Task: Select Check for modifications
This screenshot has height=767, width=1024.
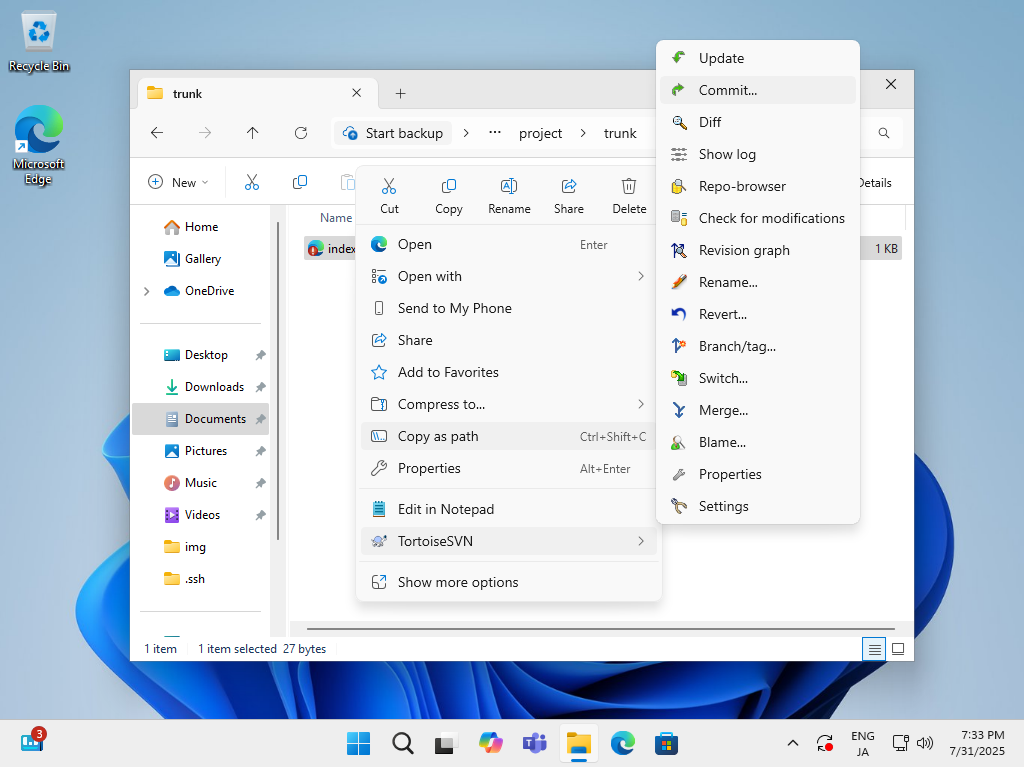Action: tap(758, 218)
